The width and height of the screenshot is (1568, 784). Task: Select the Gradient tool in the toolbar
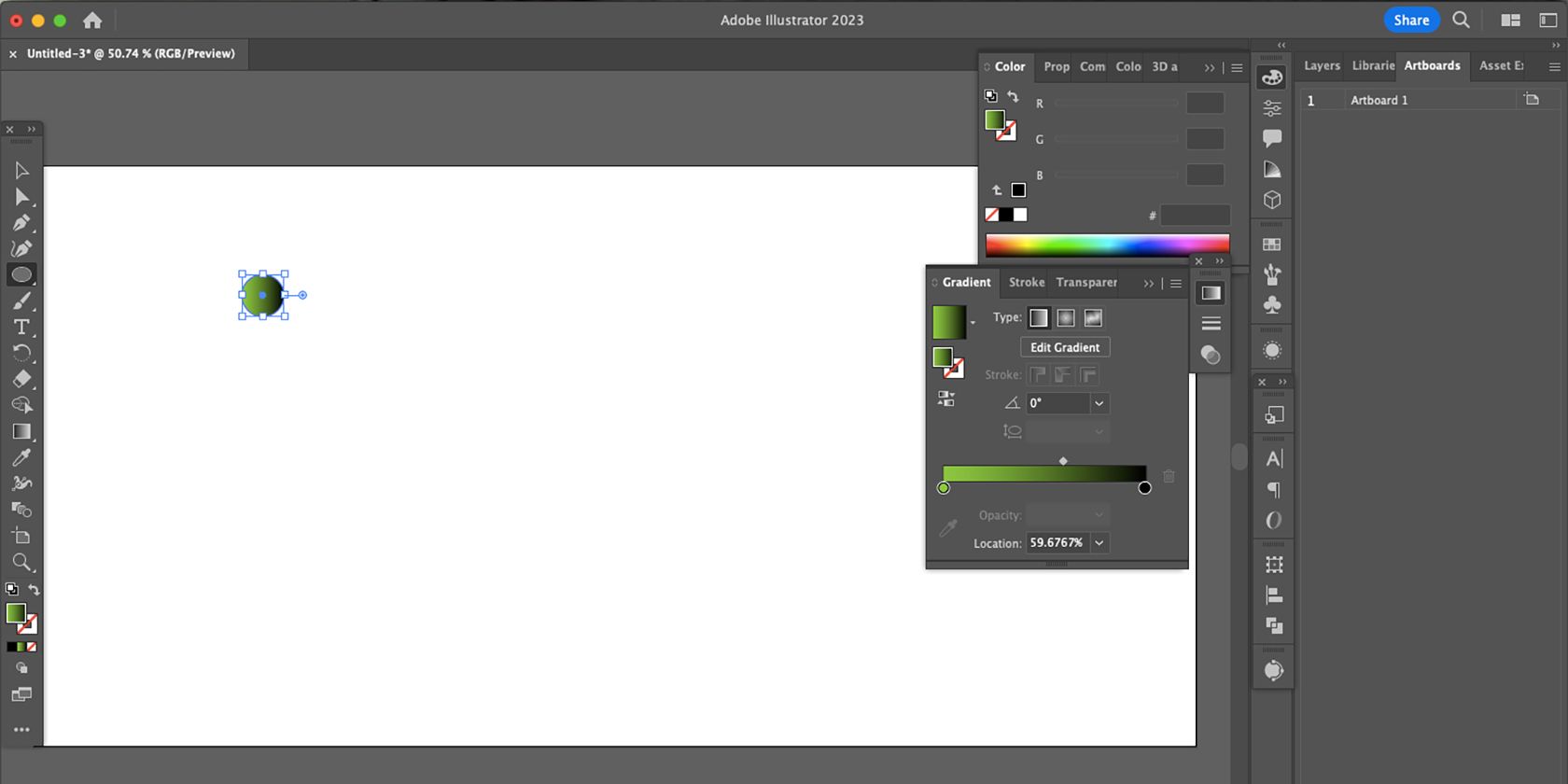click(x=21, y=431)
